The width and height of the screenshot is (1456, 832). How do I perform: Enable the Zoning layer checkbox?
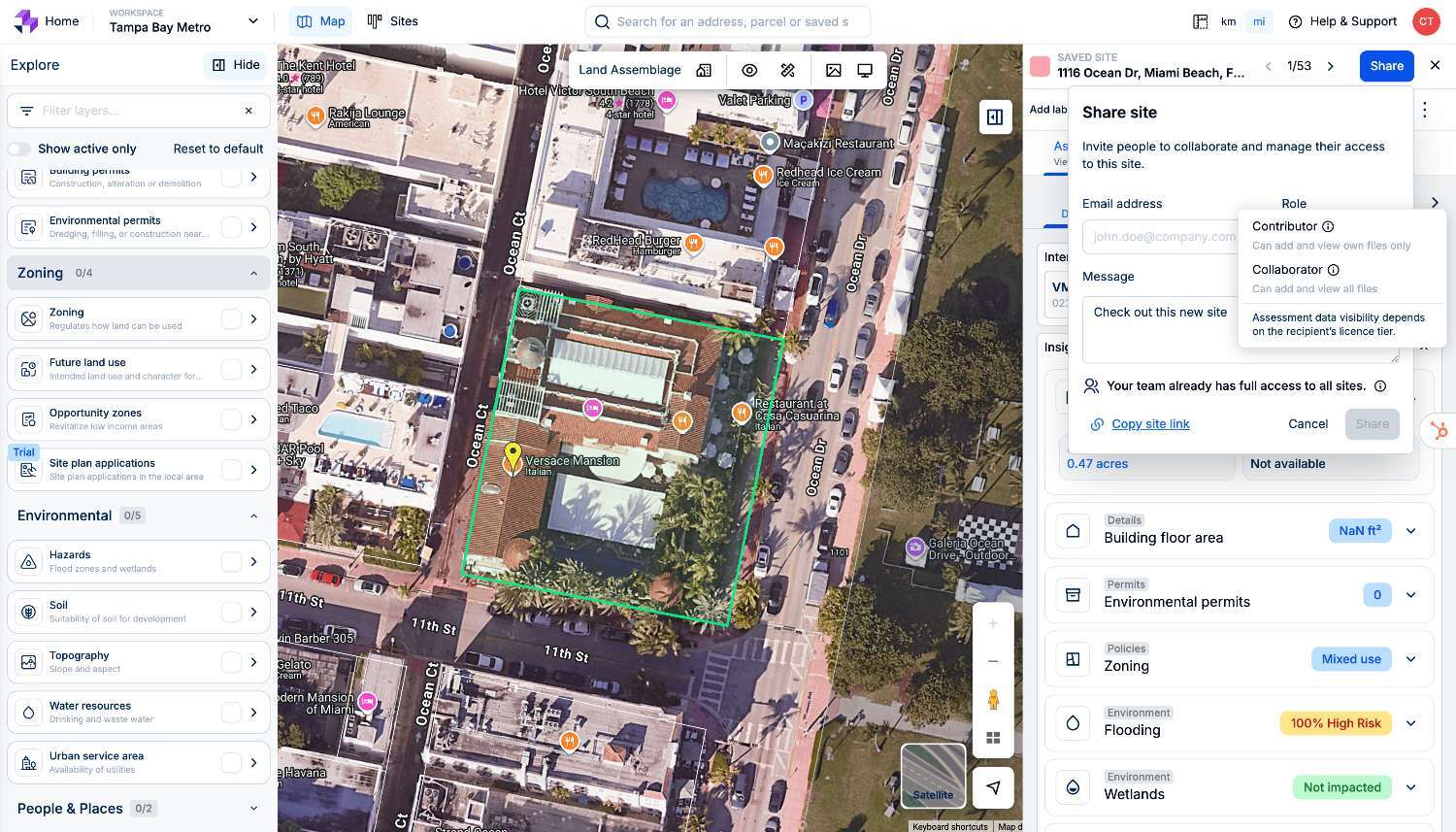(x=231, y=319)
